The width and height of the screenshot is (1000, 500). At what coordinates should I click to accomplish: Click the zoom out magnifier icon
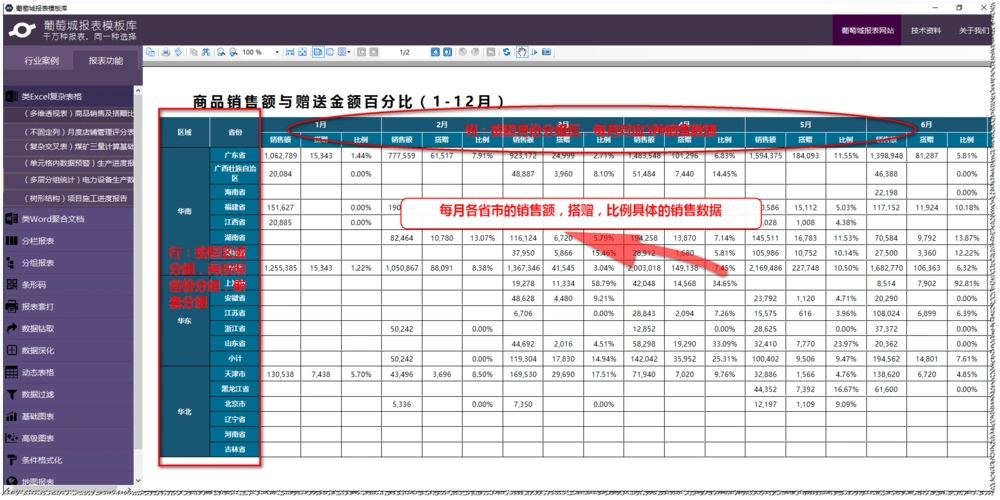click(221, 52)
